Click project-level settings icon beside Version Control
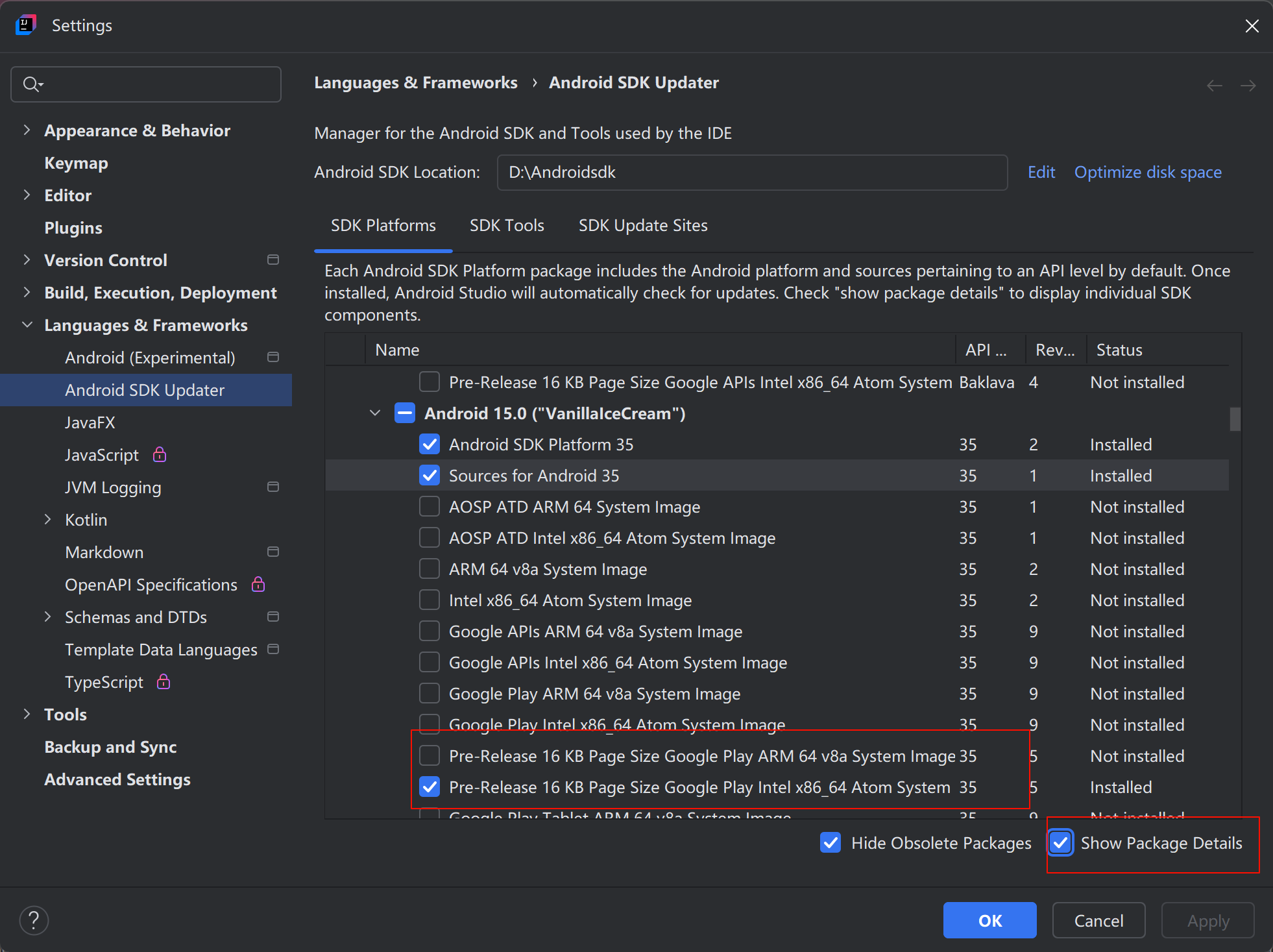Viewport: 1273px width, 952px height. 273,260
